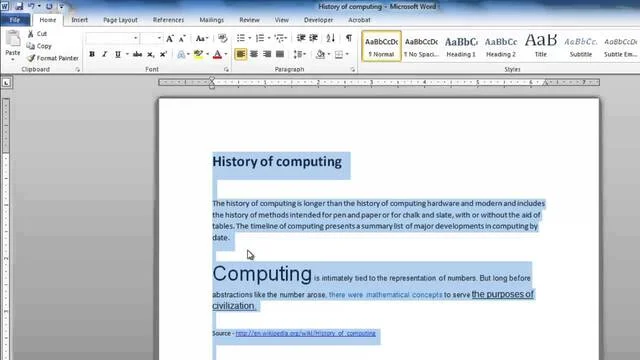Apply subscript formatting
Image resolution: width=640 pixels, height=360 pixels.
[151, 54]
